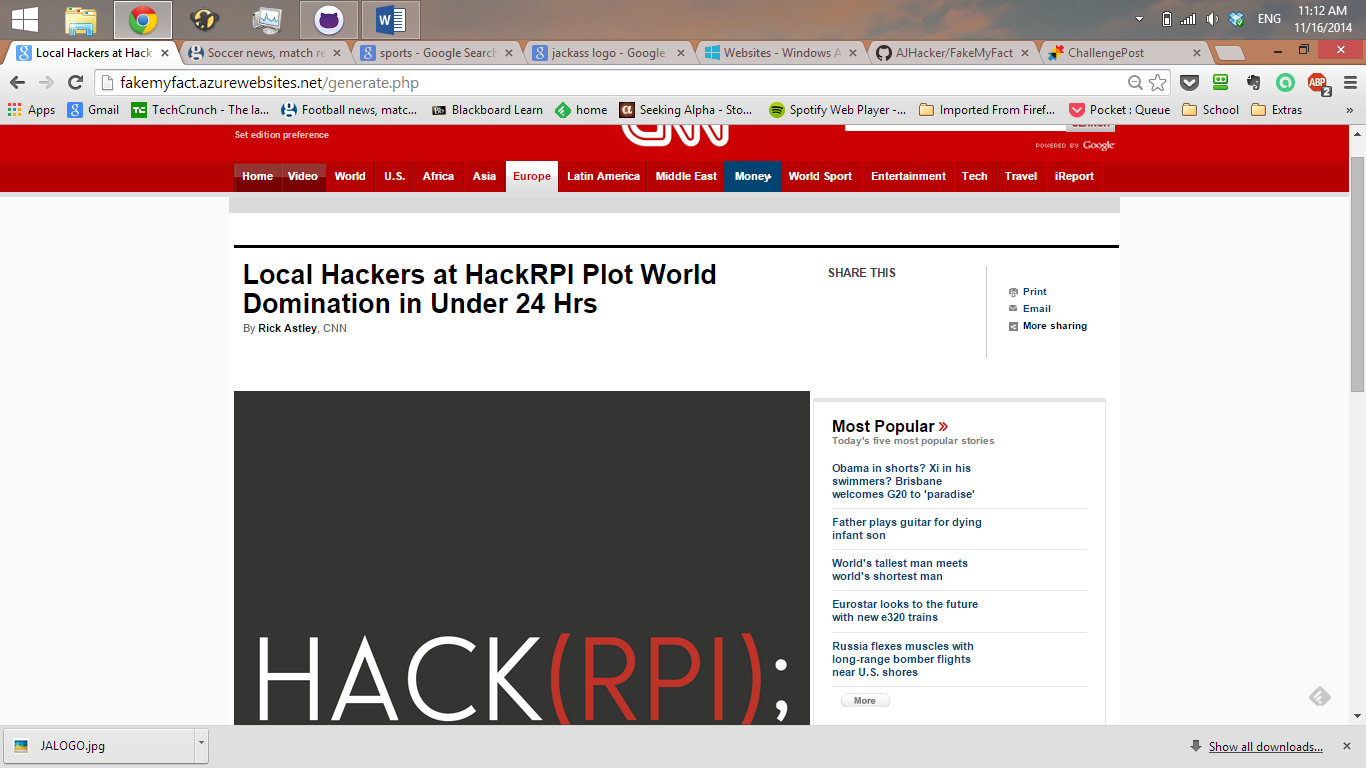Screen dimensions: 1366x768
Task: Open the Spotify Web Player bookmark
Action: [x=838, y=110]
